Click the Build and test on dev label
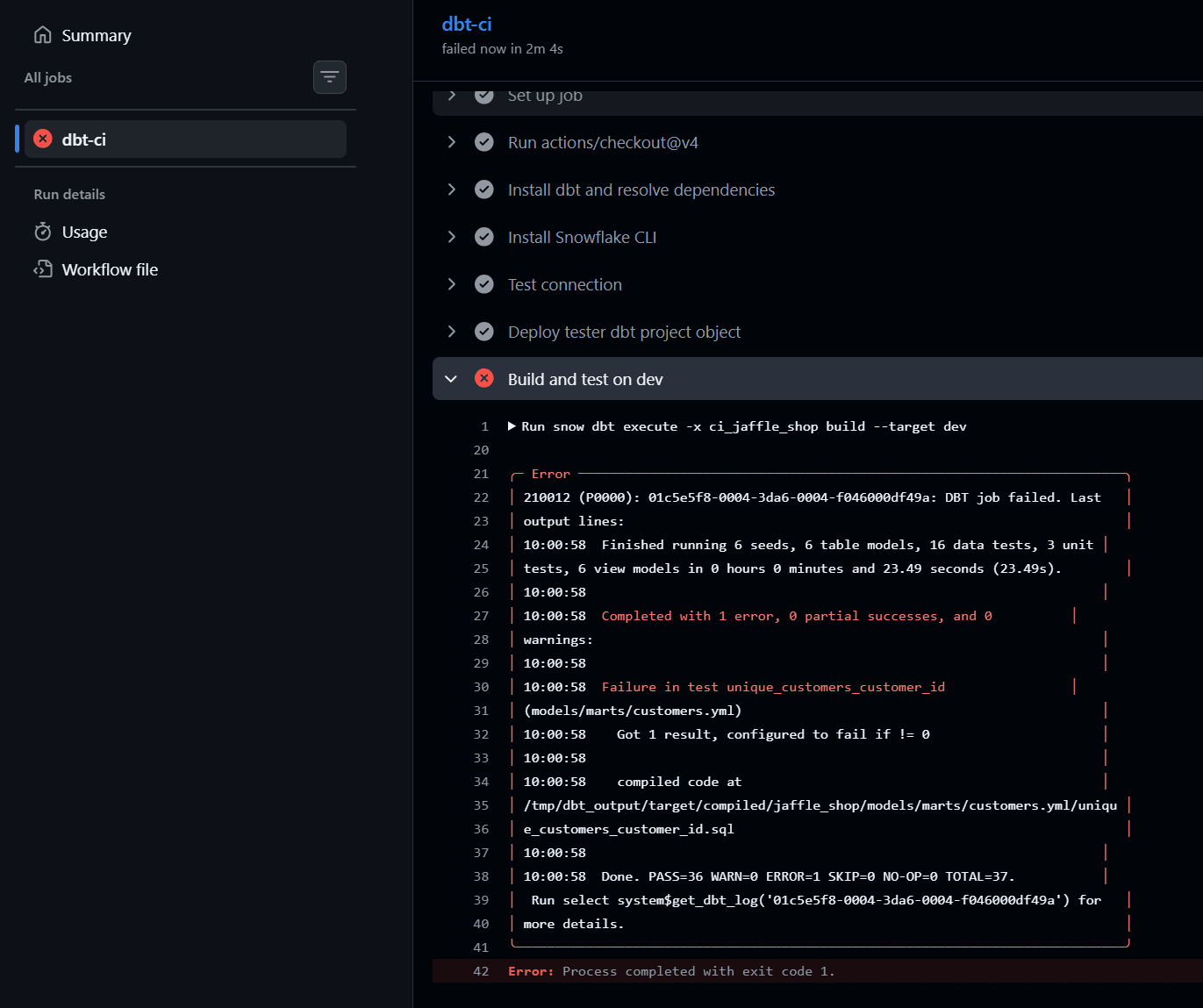The width and height of the screenshot is (1203, 1008). (585, 379)
